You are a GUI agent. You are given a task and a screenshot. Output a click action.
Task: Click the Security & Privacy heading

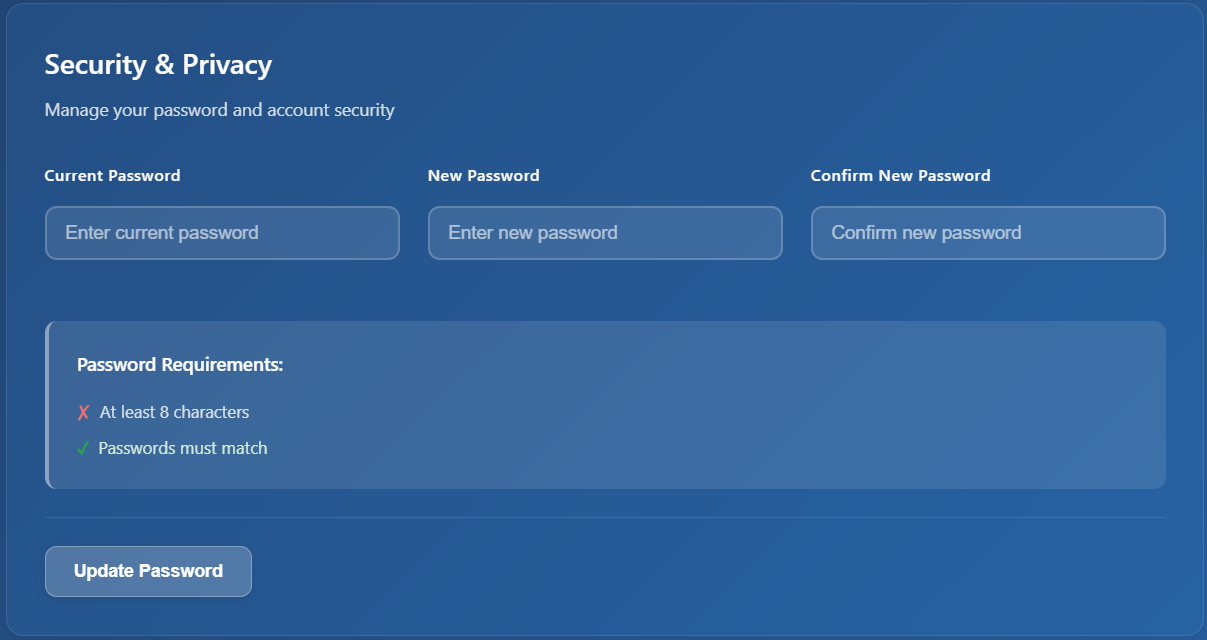tap(157, 64)
